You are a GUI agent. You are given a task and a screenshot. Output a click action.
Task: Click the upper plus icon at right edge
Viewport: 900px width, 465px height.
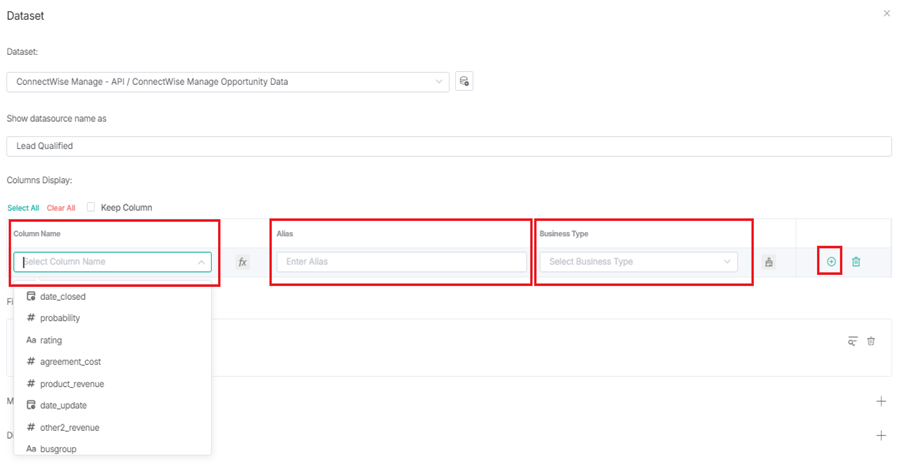(x=881, y=401)
